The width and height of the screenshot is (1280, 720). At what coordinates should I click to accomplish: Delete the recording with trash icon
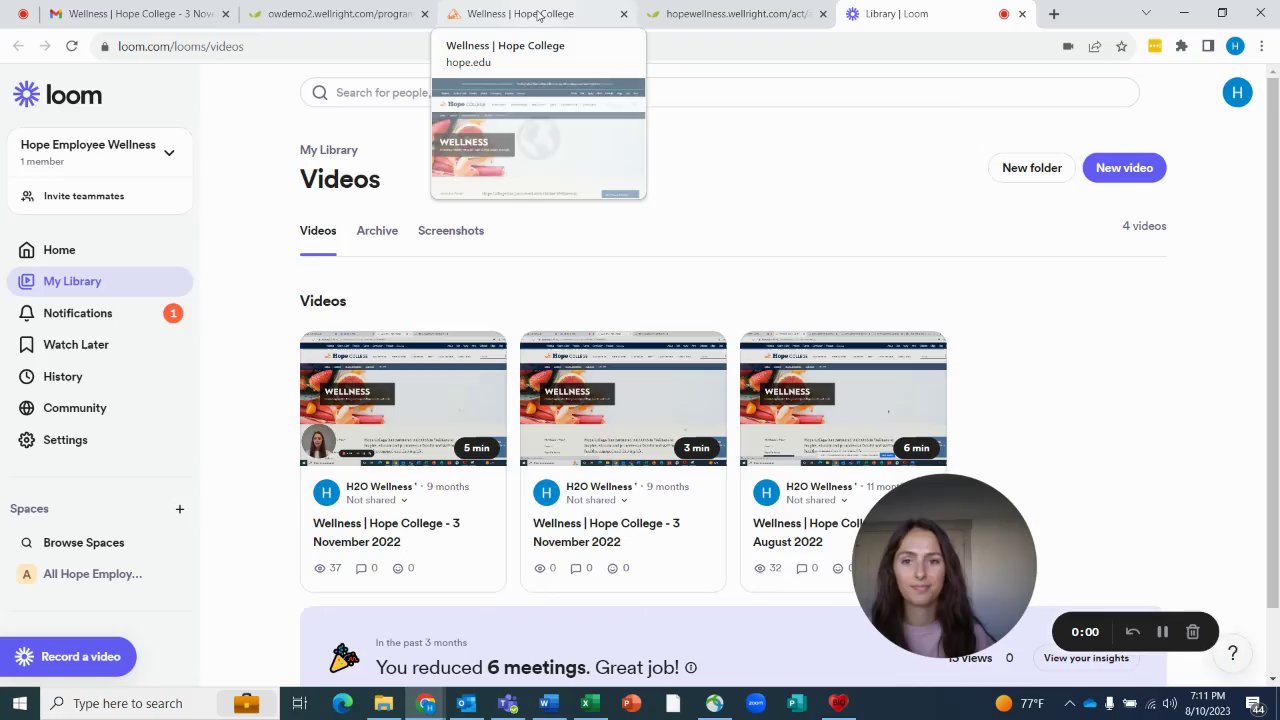click(1193, 632)
